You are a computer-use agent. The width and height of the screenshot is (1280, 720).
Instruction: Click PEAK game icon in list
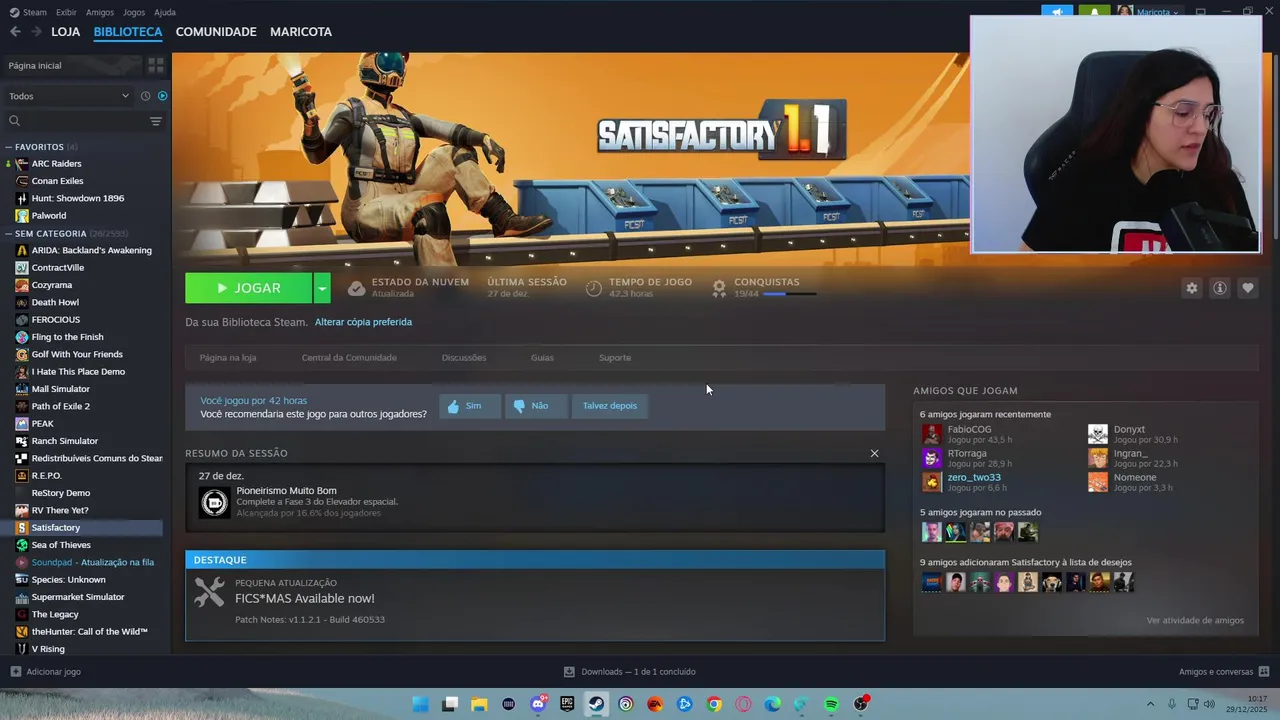point(22,424)
